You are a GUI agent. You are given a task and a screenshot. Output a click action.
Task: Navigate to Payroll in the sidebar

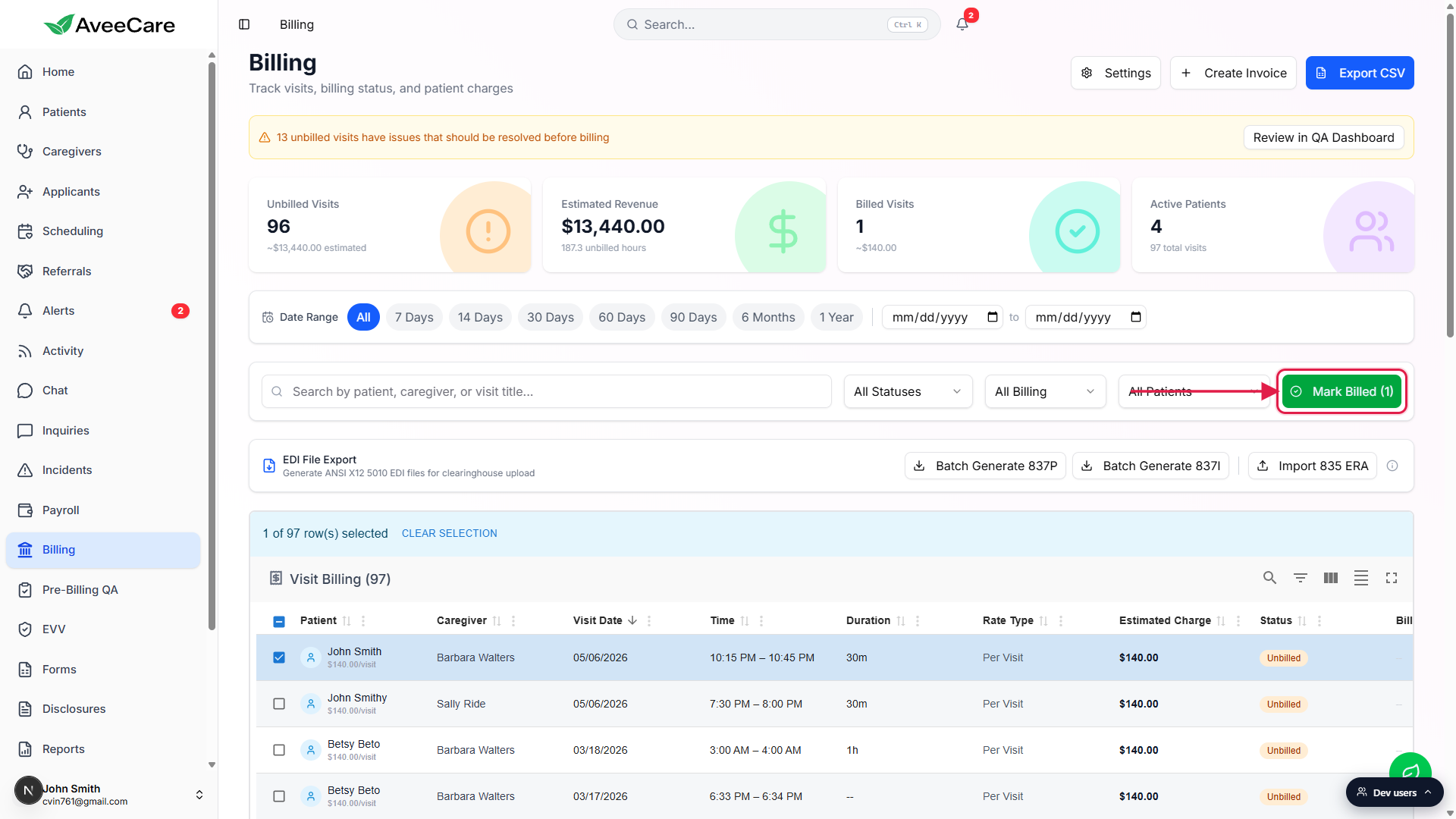(103, 510)
